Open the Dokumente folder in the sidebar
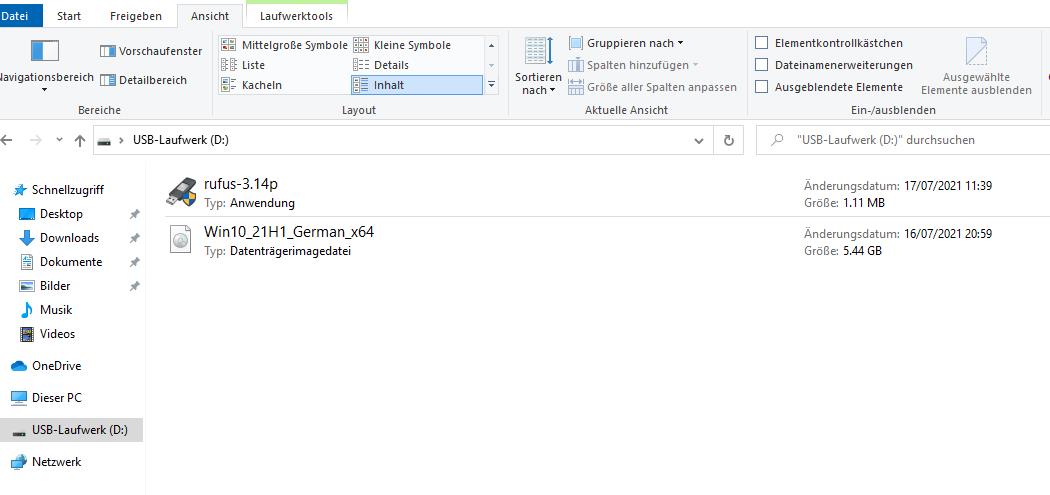This screenshot has width=1050, height=495. point(62,262)
